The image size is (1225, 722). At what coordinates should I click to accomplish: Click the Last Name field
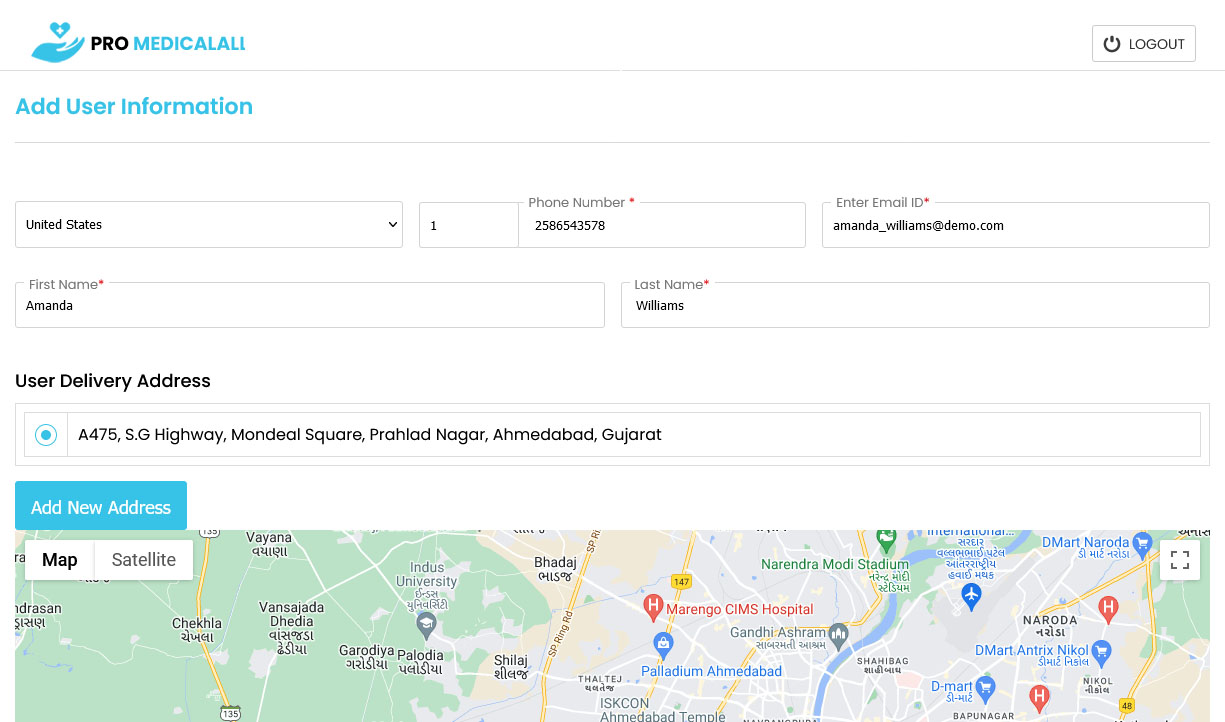915,305
